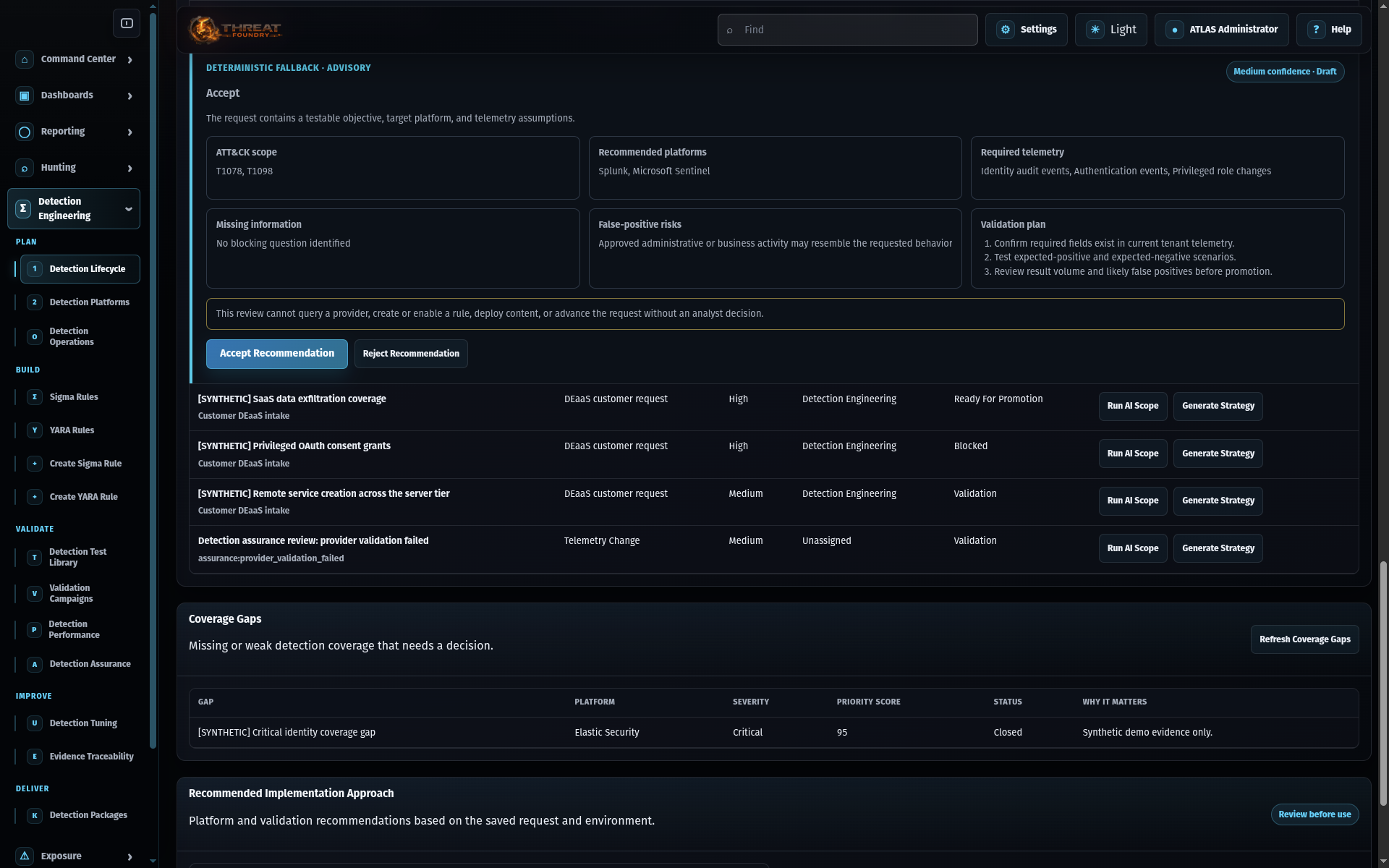Image resolution: width=1389 pixels, height=868 pixels.
Task: Click the Help question mark icon
Action: tap(1316, 30)
